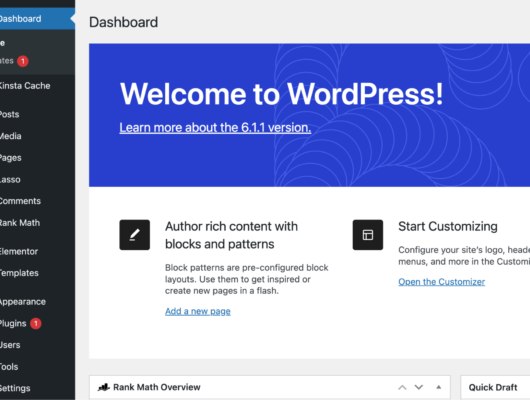Click the red badge on Plugins
The width and height of the screenshot is (530, 400).
[35, 324]
